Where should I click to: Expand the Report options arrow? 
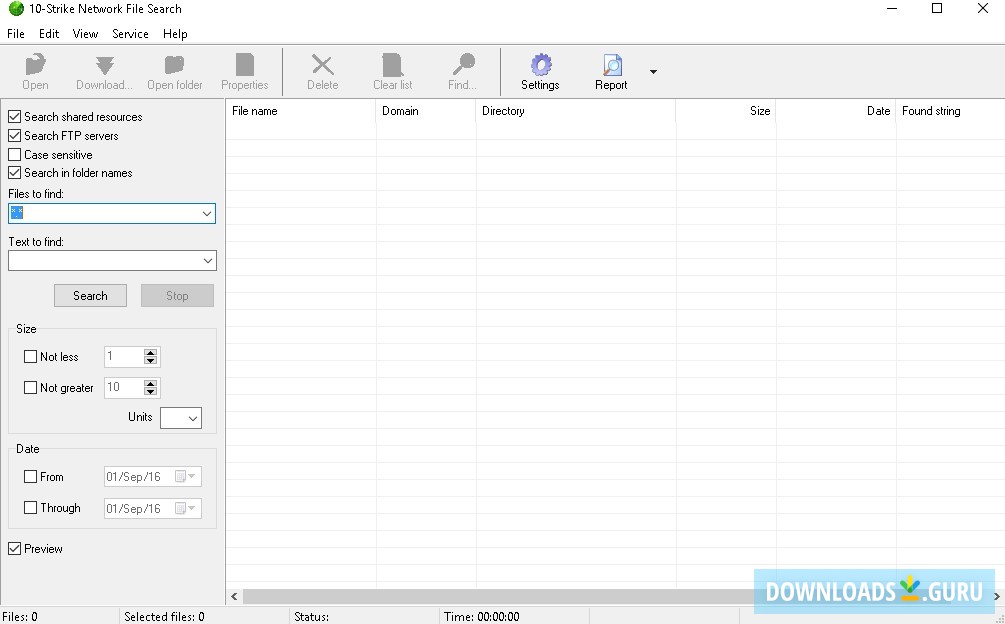(653, 72)
